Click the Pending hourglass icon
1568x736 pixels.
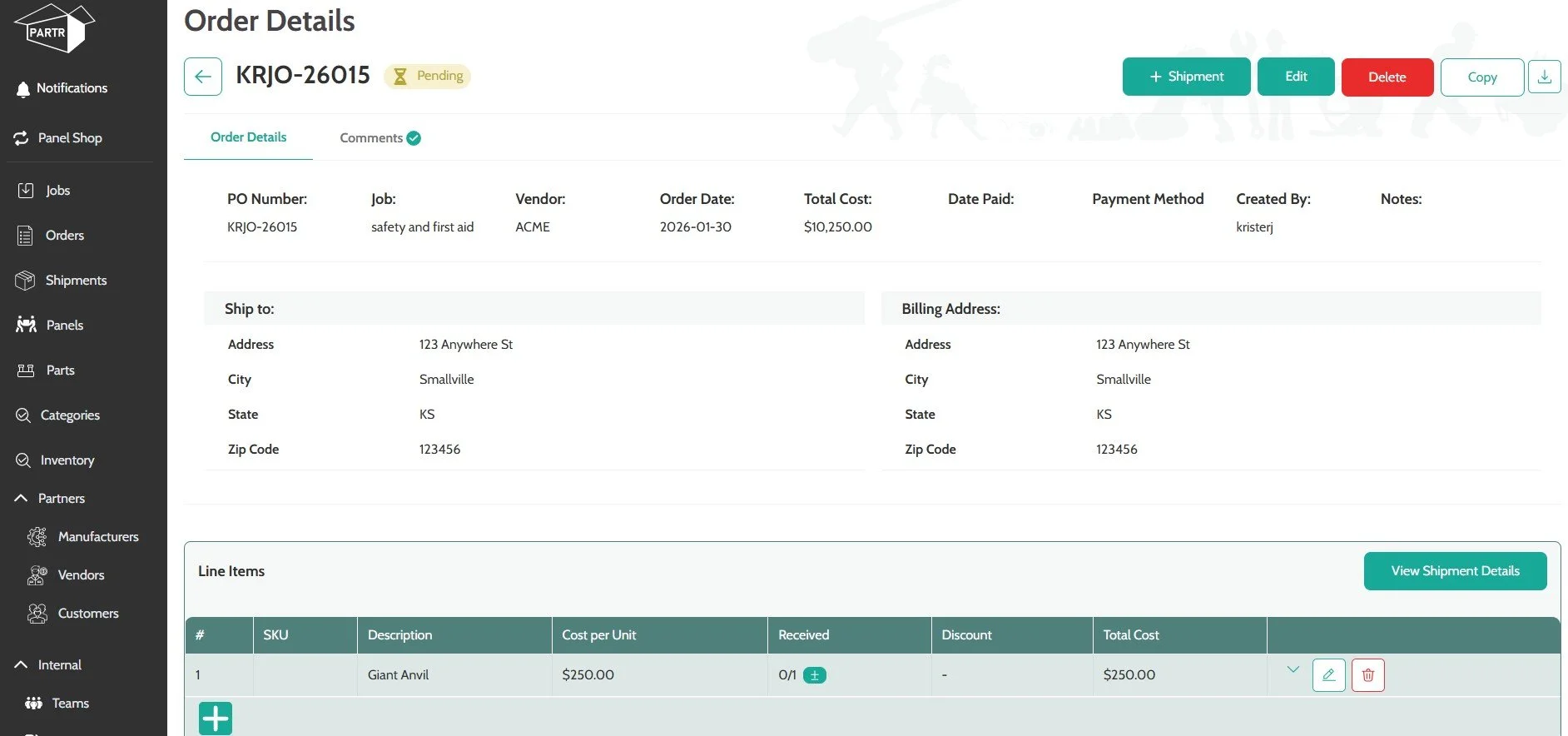click(x=400, y=77)
